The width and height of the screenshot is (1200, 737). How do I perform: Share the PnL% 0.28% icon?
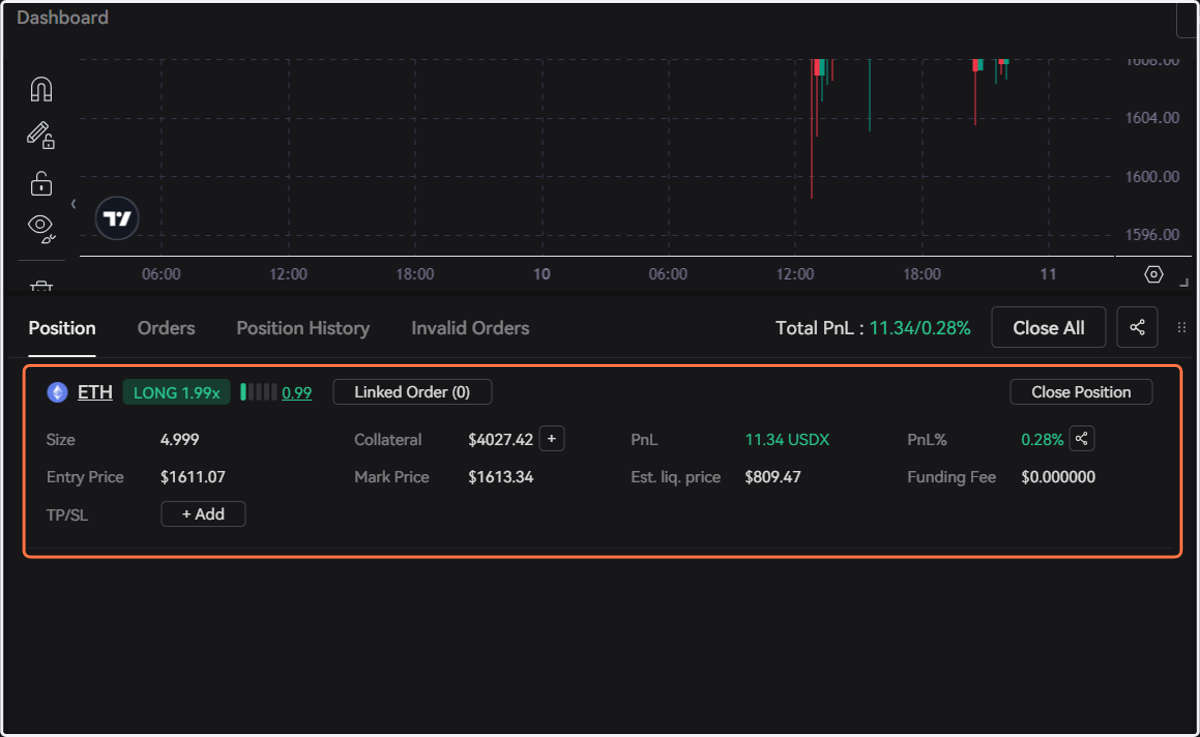coord(1081,439)
